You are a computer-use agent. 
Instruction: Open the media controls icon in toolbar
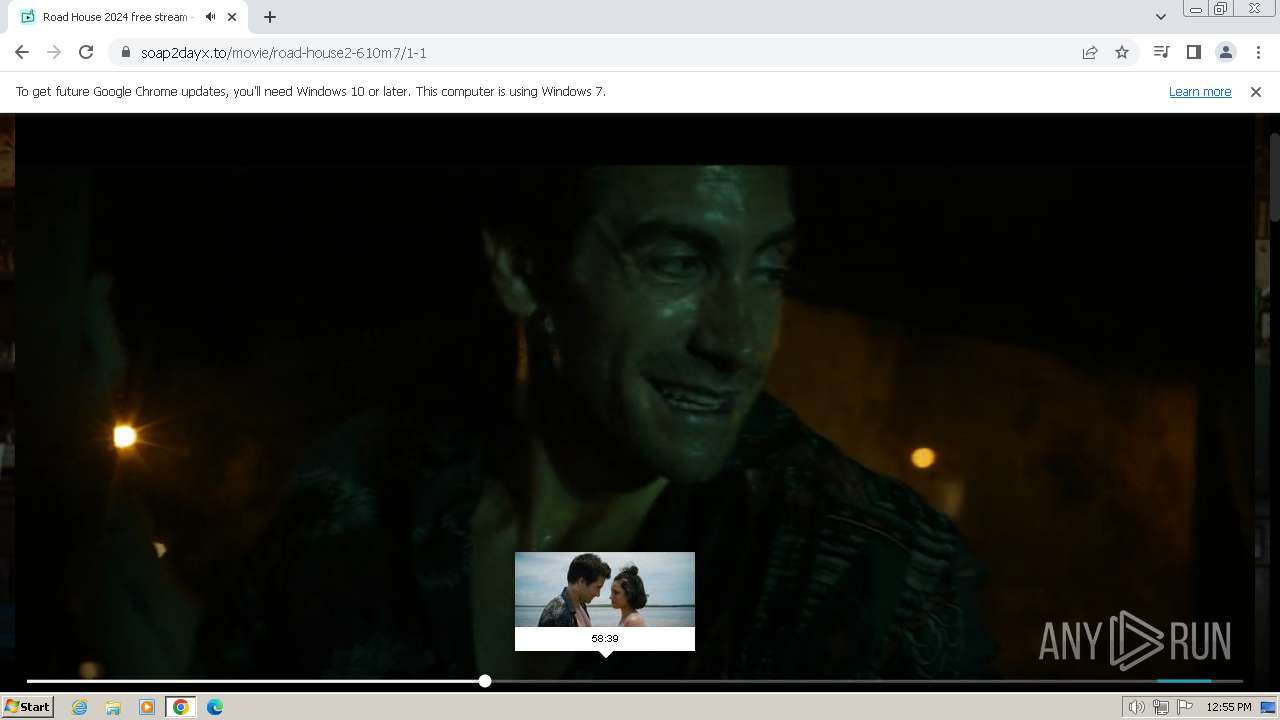[x=1161, y=52]
